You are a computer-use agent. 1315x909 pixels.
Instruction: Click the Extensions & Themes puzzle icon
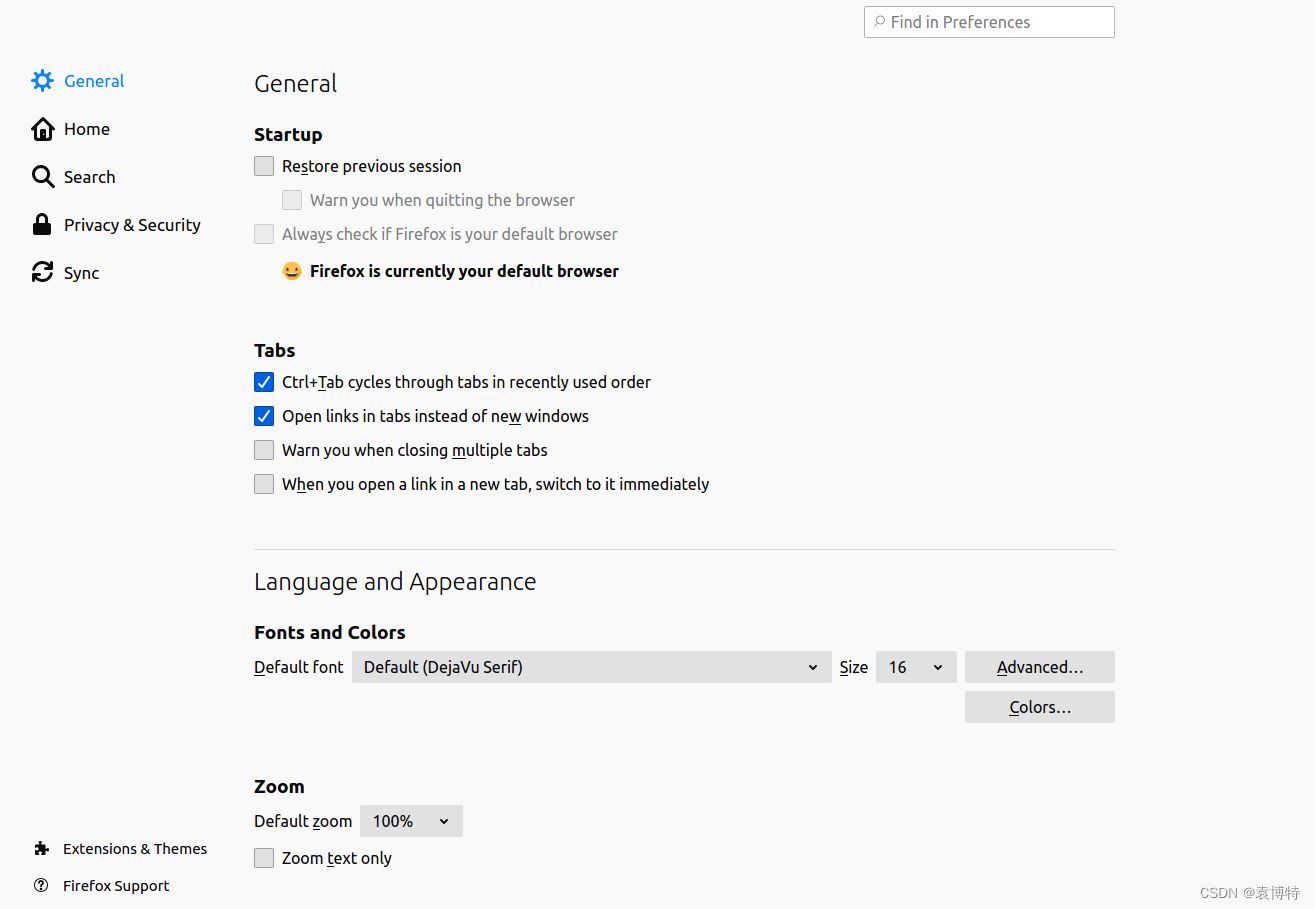41,849
